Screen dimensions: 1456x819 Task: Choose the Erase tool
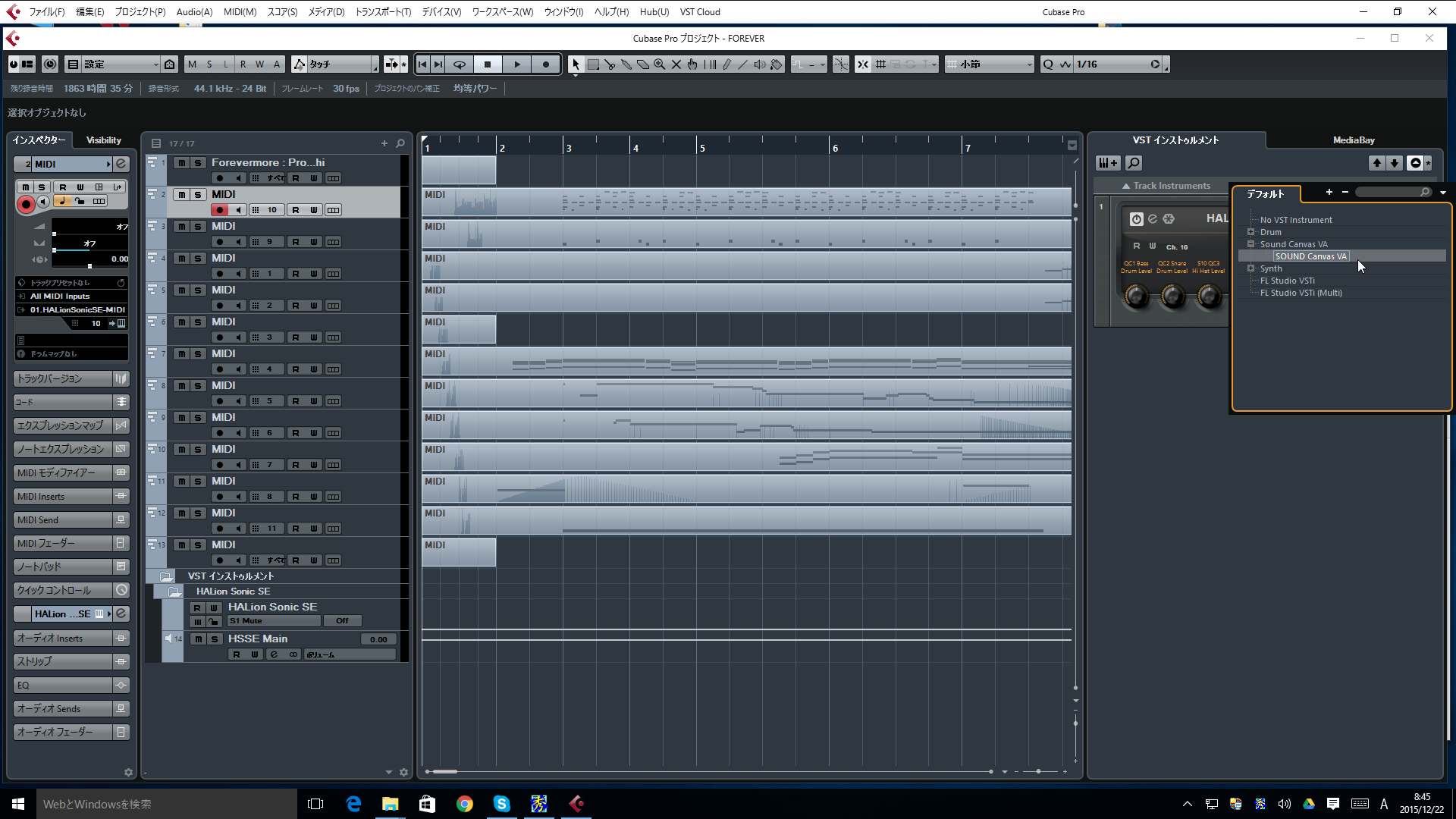[643, 64]
